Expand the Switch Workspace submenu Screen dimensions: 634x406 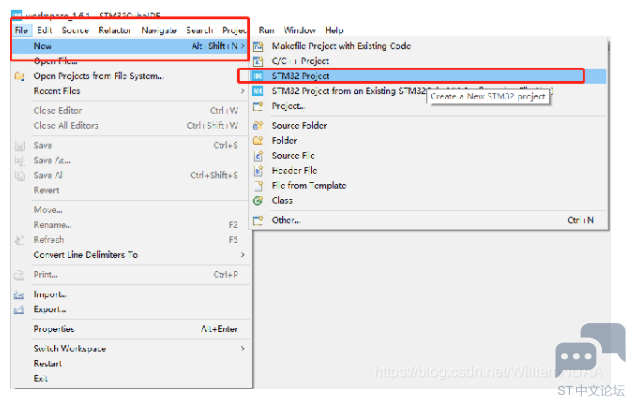pyautogui.click(x=242, y=349)
